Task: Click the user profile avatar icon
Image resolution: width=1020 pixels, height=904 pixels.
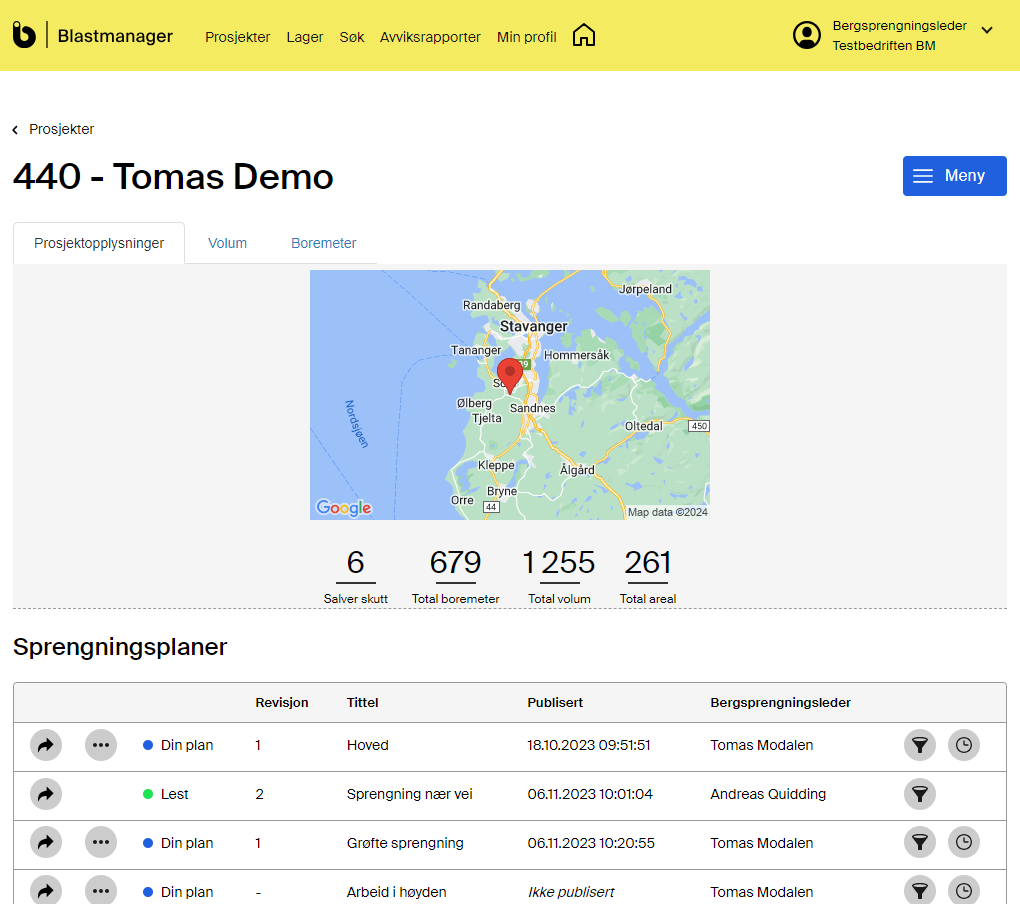Action: (x=806, y=35)
